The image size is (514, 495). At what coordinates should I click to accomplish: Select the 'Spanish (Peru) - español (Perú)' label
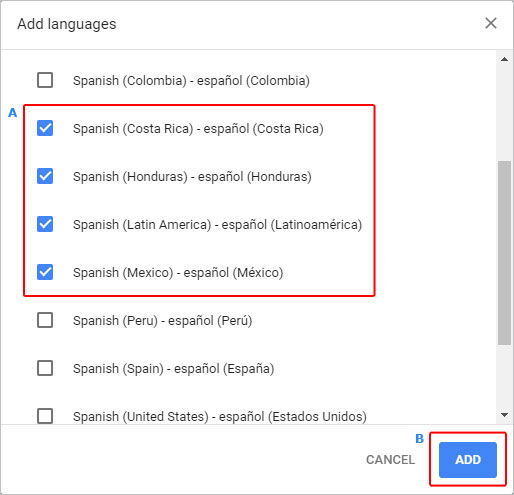(x=163, y=321)
